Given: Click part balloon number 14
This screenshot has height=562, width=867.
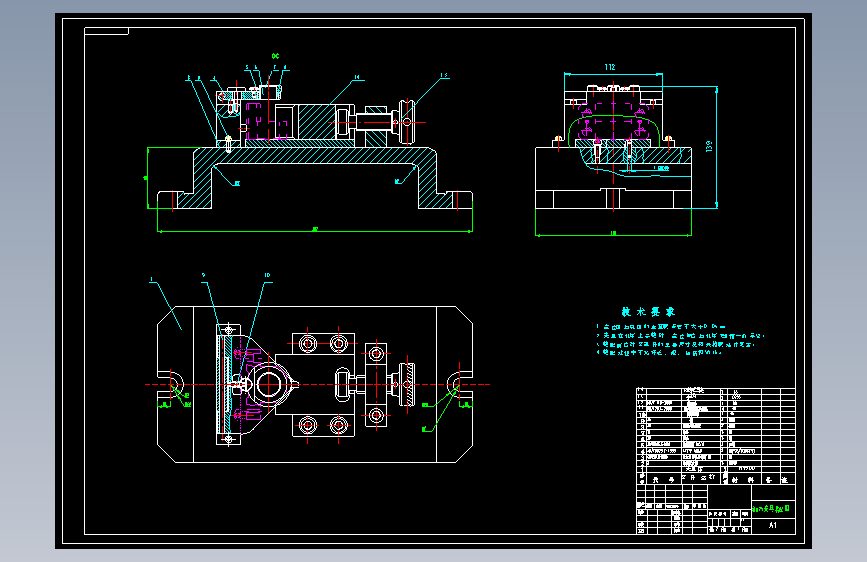Looking at the screenshot, I should click(x=357, y=77).
